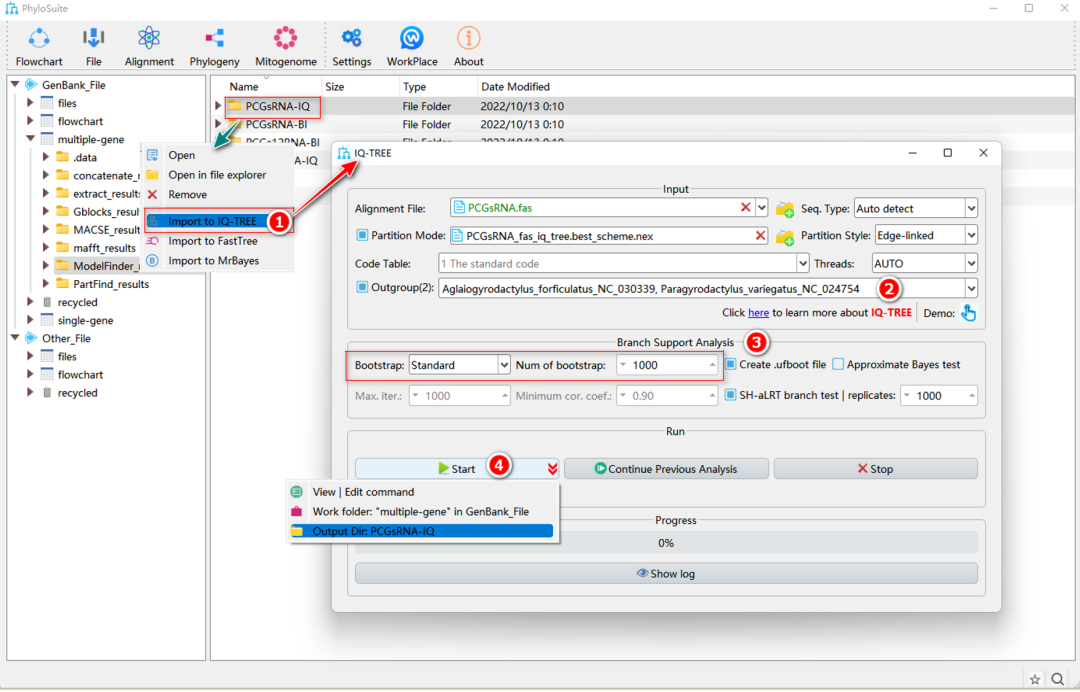Open the File toolbar icon
The height and width of the screenshot is (692, 1080).
click(x=94, y=39)
